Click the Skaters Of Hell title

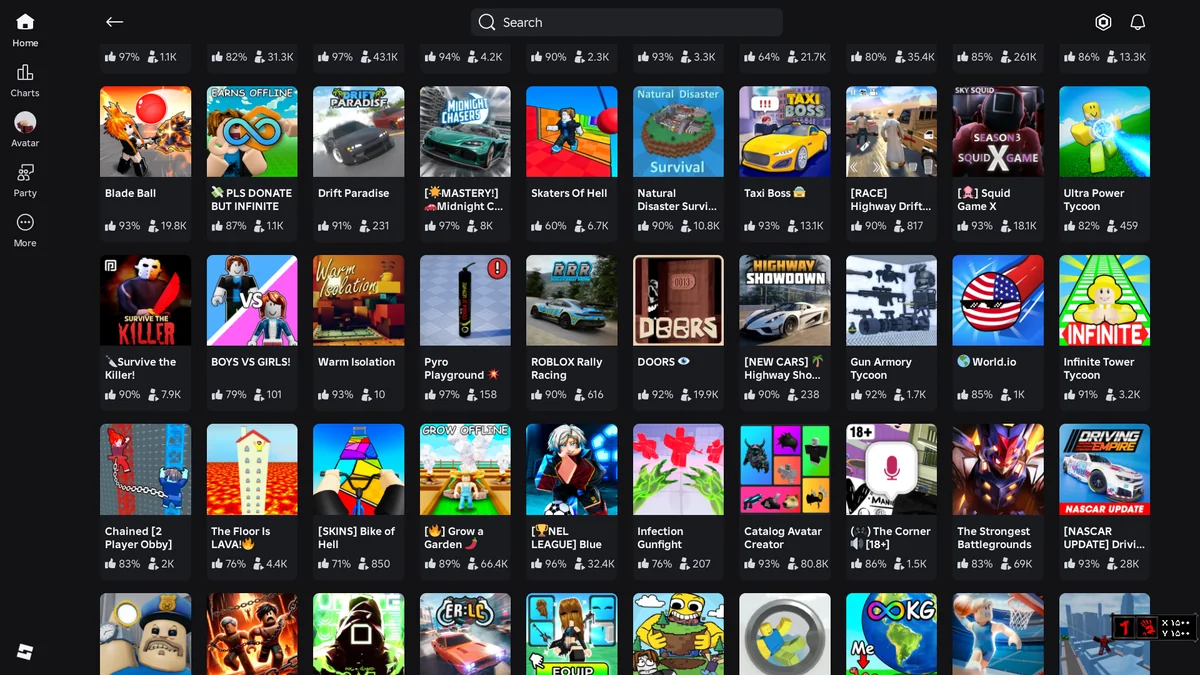click(x=569, y=193)
